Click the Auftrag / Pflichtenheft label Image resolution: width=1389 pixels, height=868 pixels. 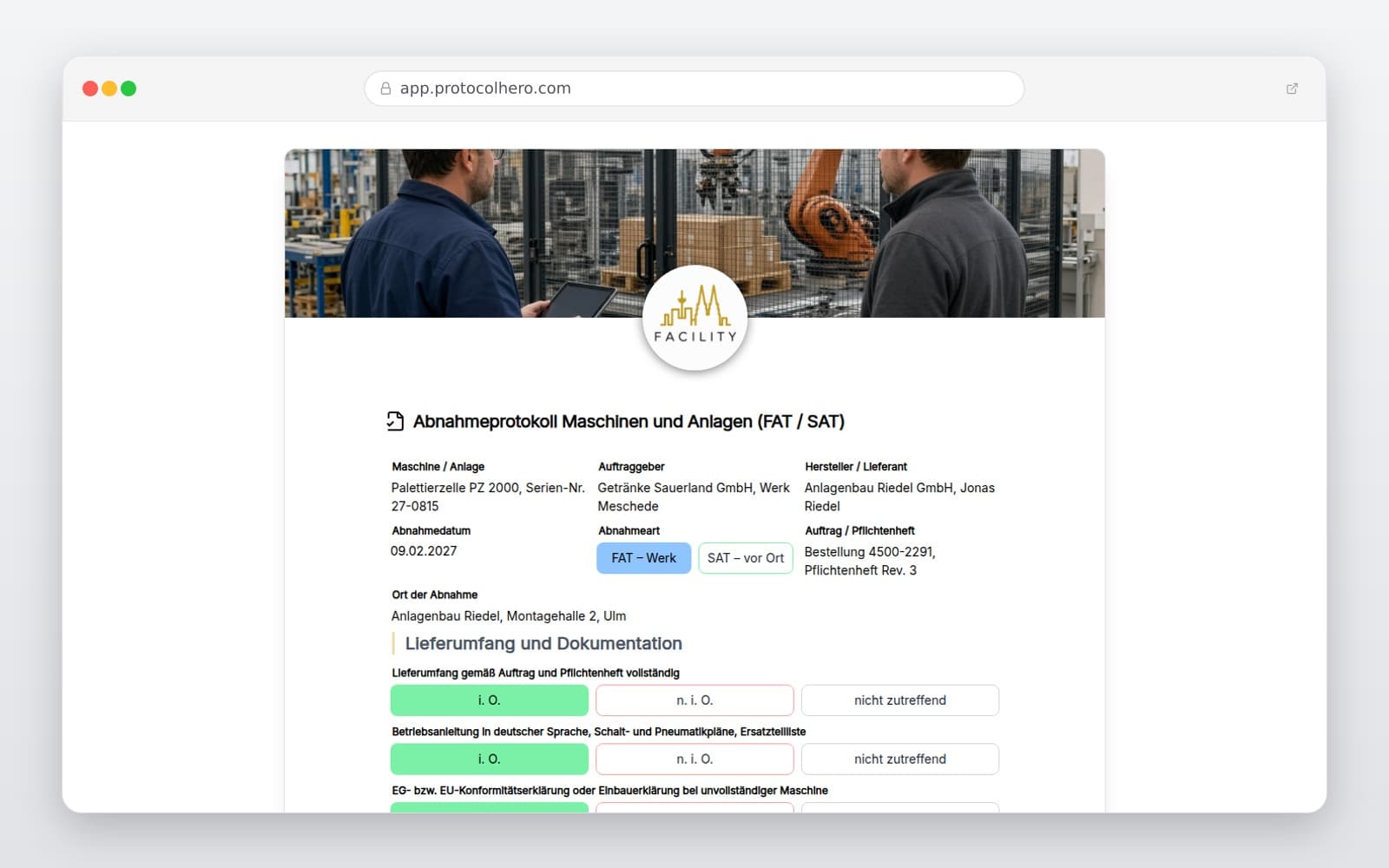click(859, 530)
